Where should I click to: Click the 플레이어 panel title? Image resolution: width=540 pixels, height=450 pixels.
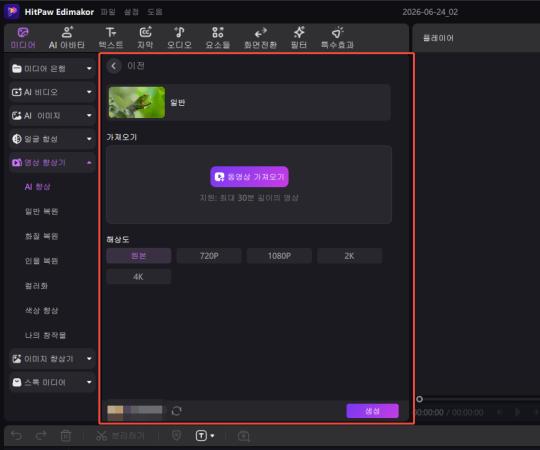tap(438, 38)
